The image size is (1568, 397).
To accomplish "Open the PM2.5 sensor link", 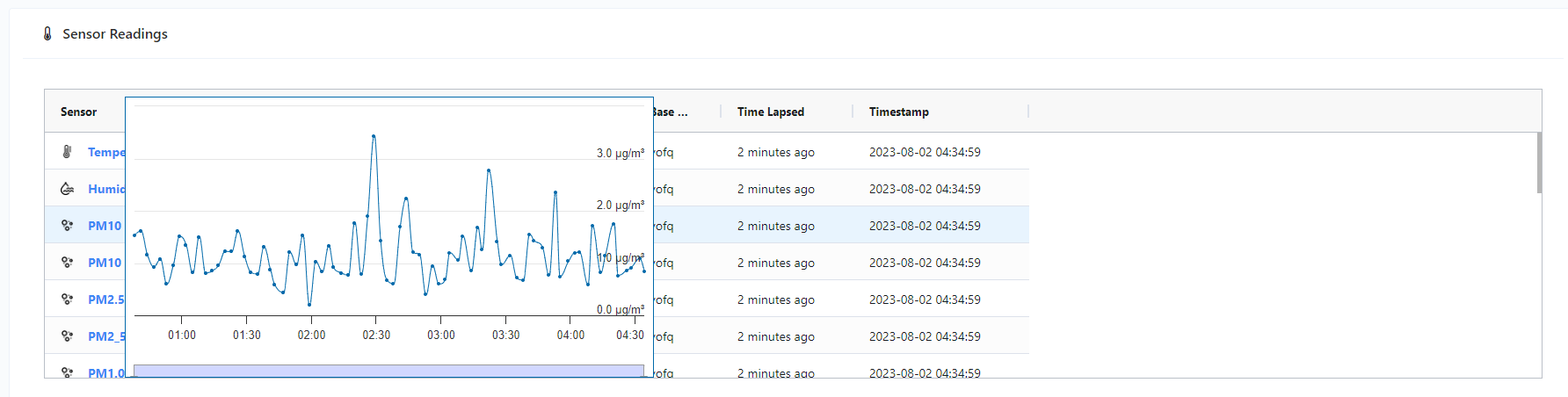I will click(106, 300).
